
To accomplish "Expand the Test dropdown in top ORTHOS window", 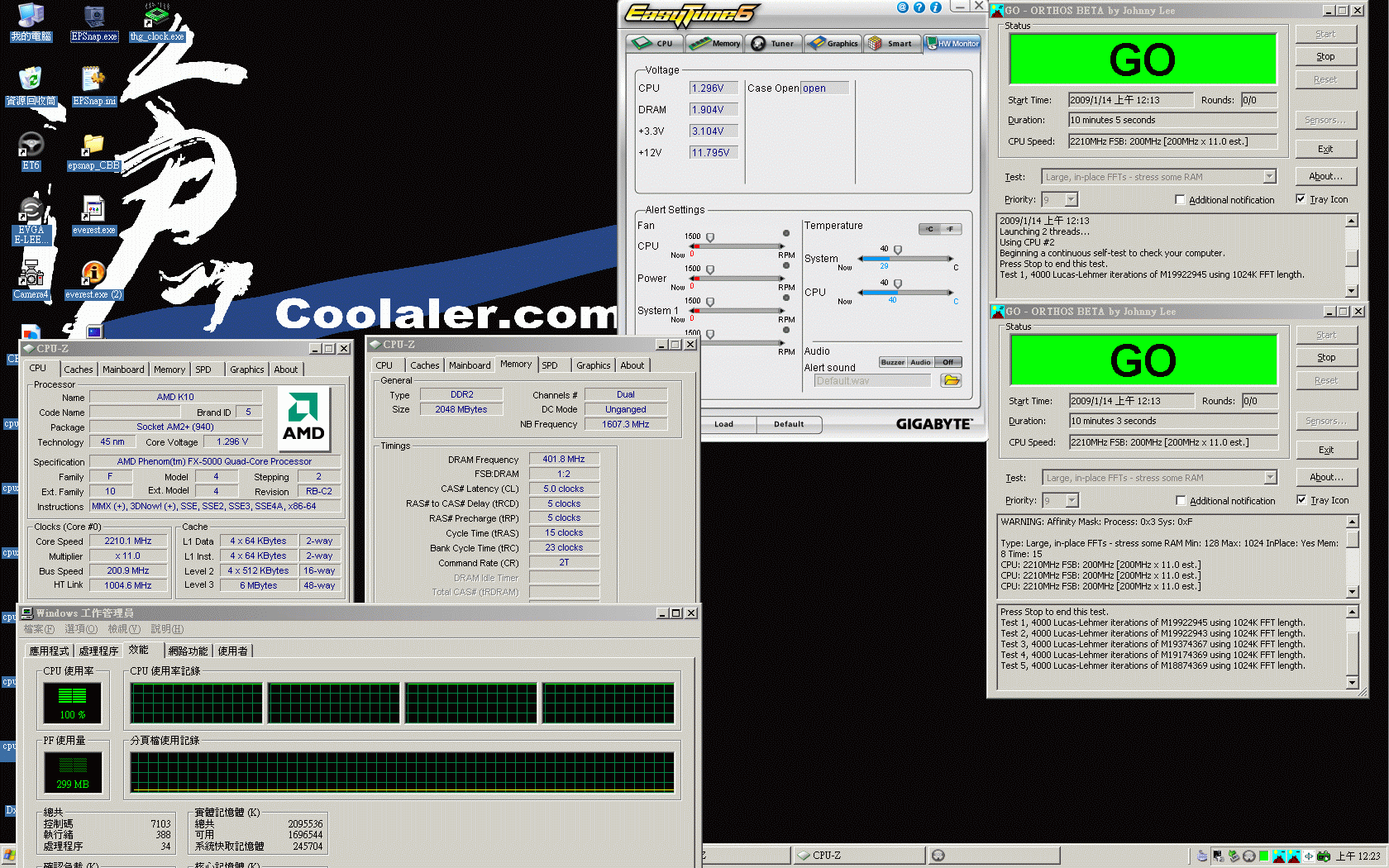I will (x=1269, y=177).
